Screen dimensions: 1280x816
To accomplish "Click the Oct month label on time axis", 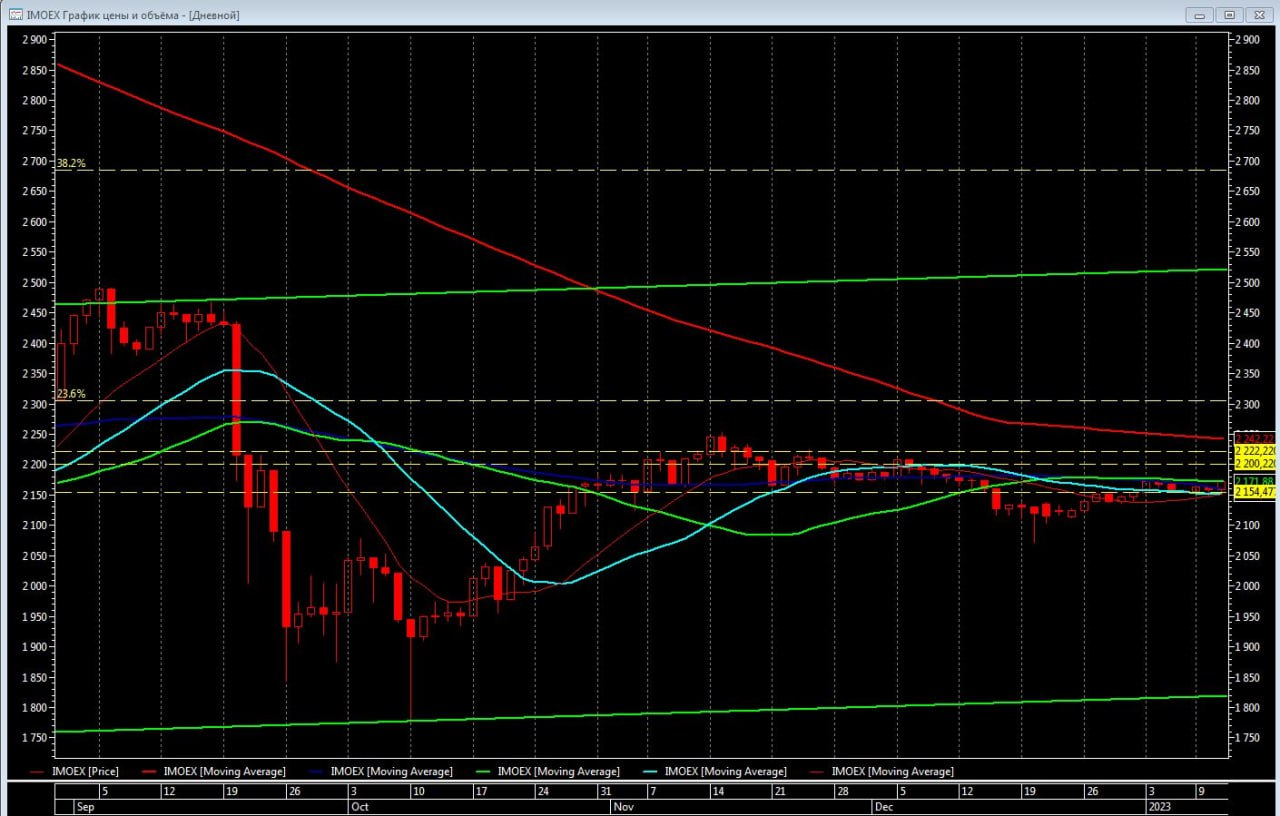I will pos(360,805).
